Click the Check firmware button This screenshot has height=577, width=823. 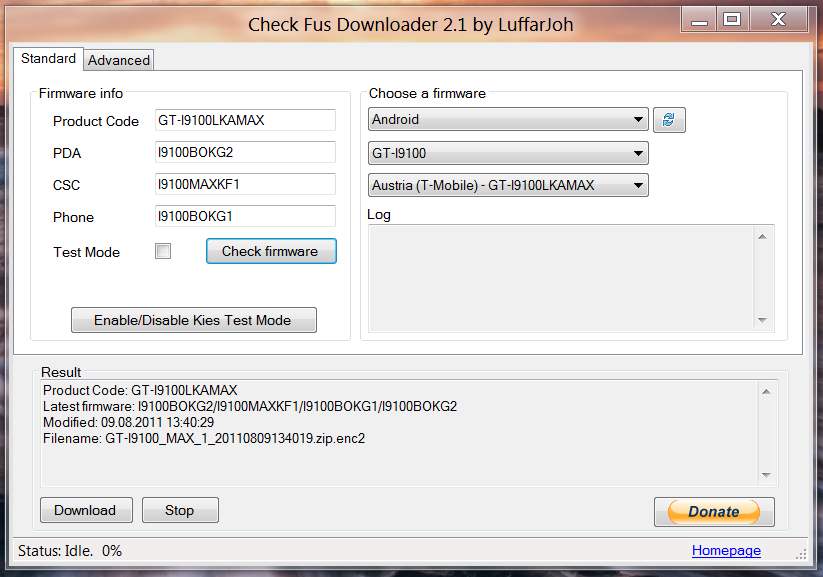(271, 251)
